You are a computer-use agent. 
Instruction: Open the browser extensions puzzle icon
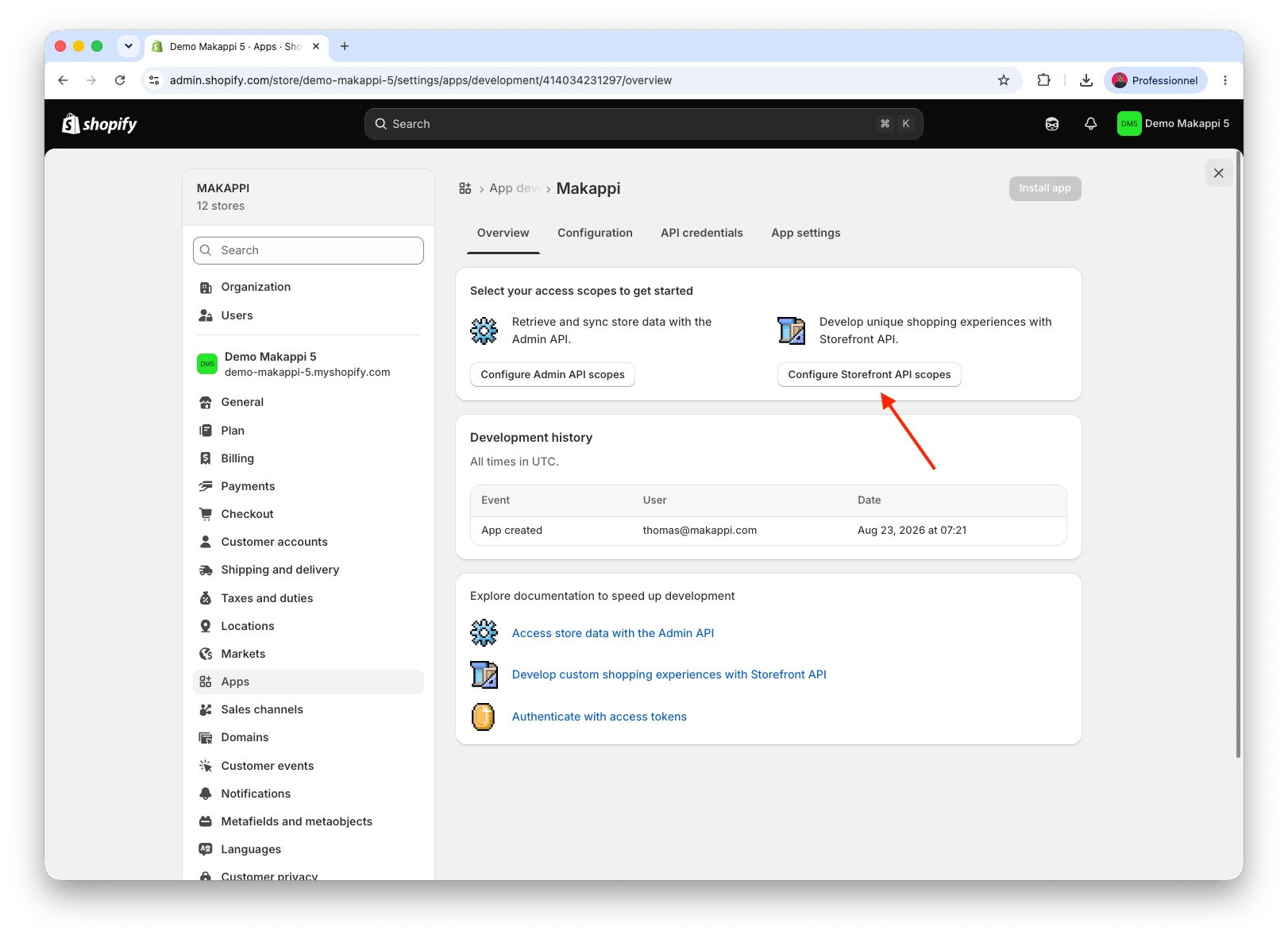click(x=1043, y=80)
